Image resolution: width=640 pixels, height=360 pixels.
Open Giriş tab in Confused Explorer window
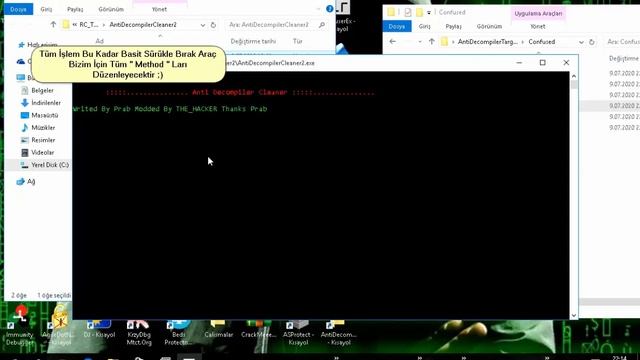(424, 26)
